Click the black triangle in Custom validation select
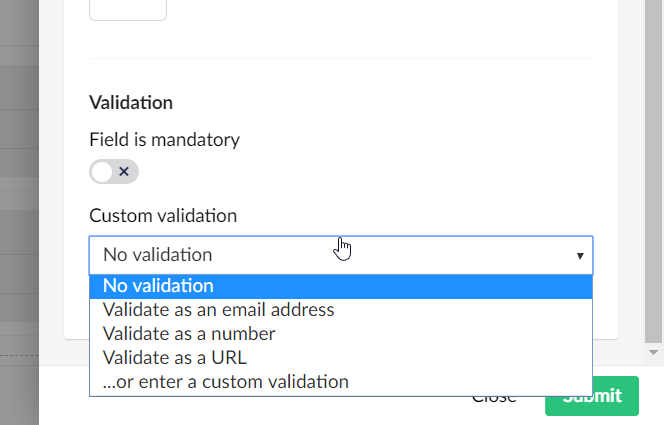Screen dimensions: 664x425 tap(580, 256)
